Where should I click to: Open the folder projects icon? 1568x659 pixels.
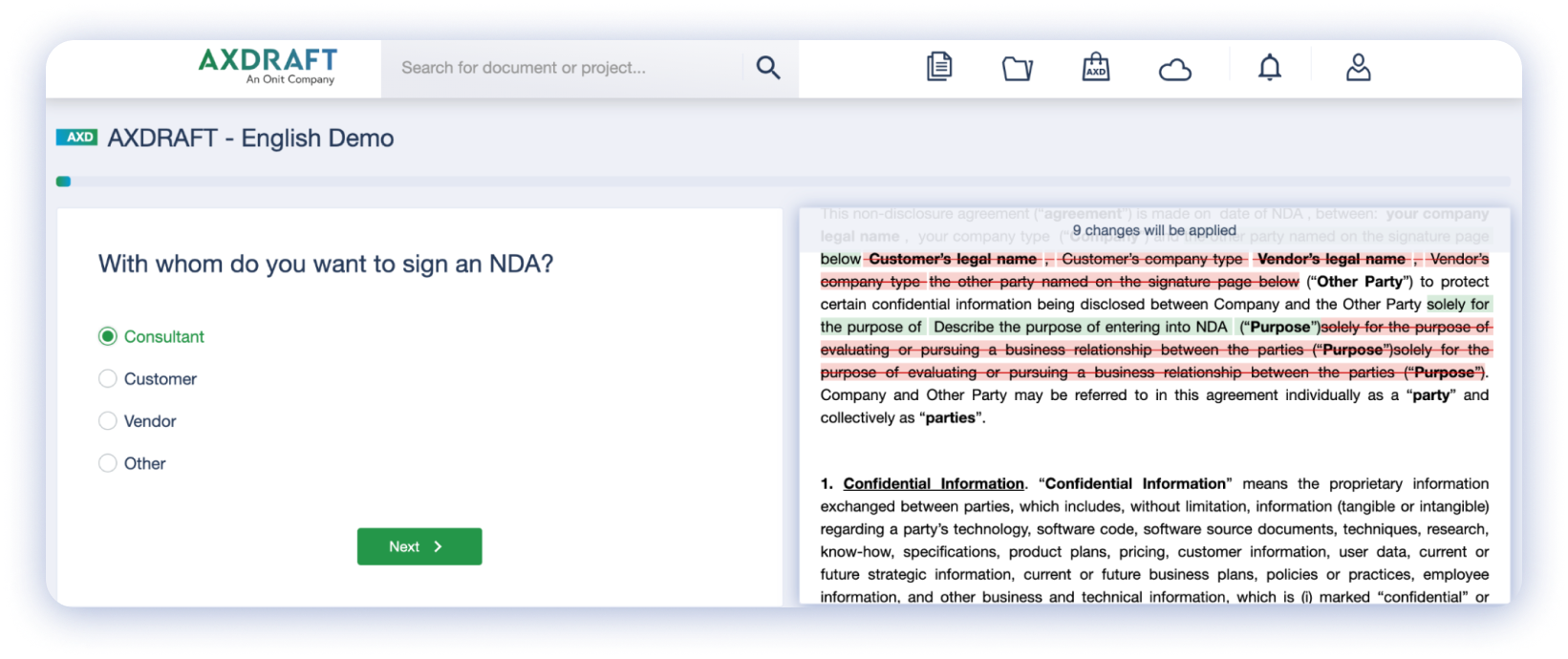1017,69
